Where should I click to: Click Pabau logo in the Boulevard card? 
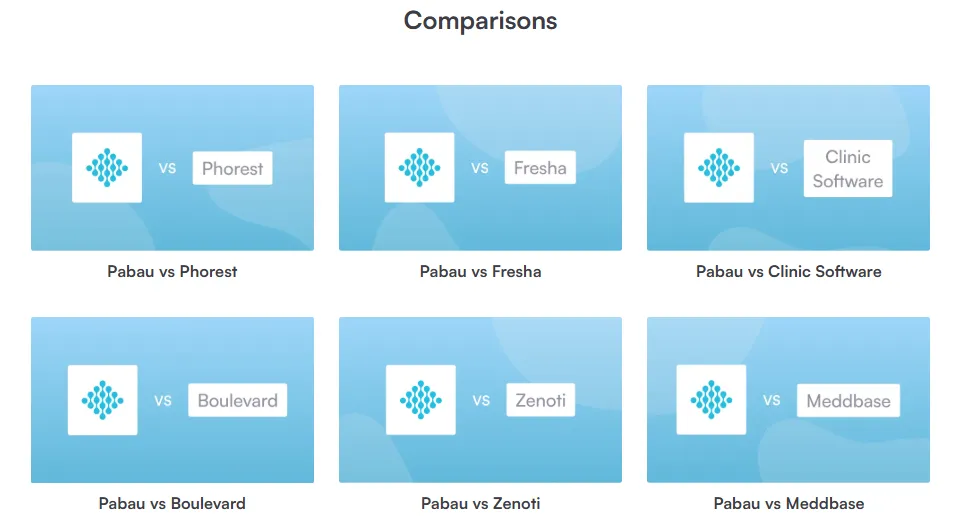(103, 400)
